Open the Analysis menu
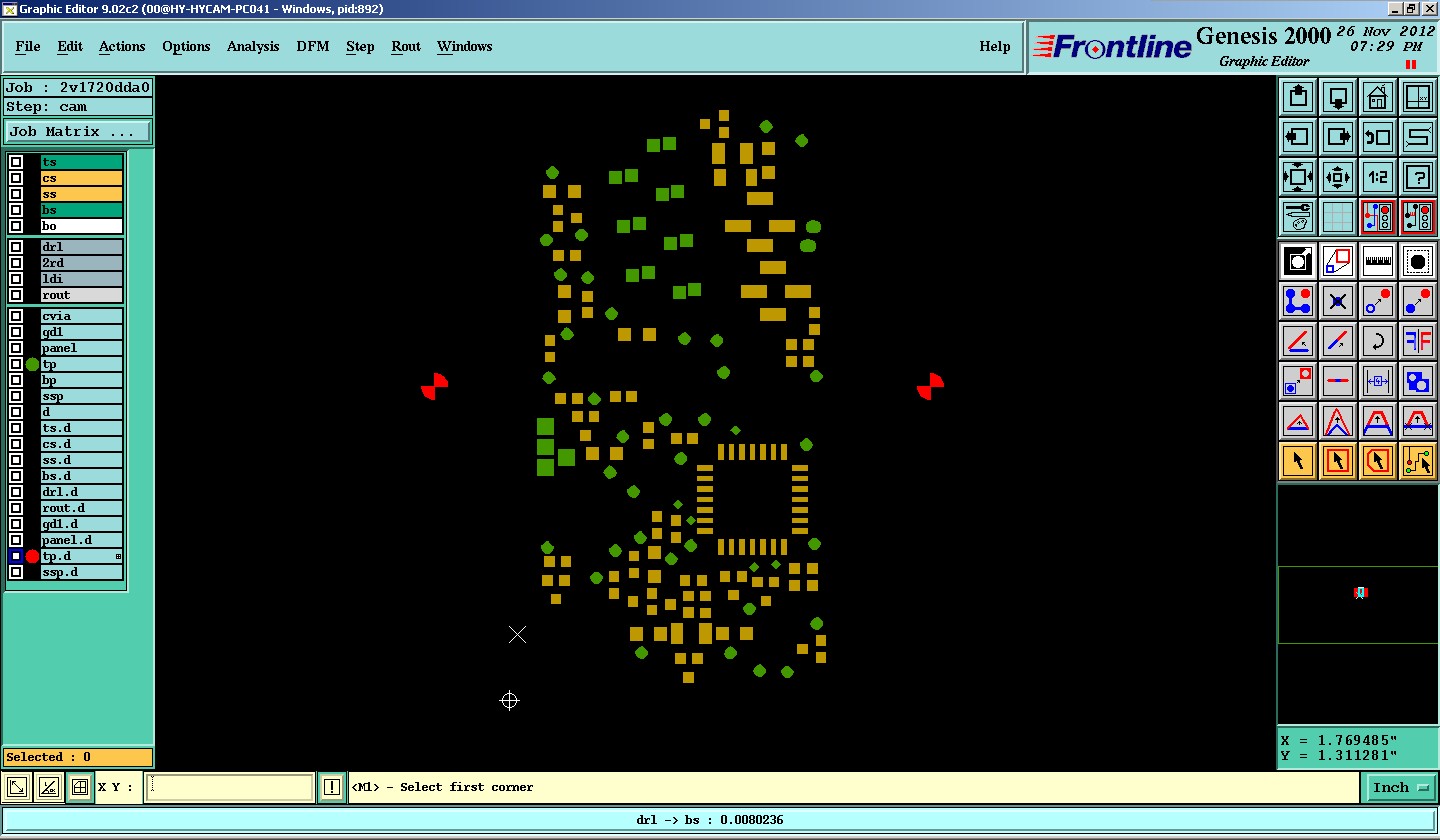1440x840 pixels. pyautogui.click(x=253, y=46)
